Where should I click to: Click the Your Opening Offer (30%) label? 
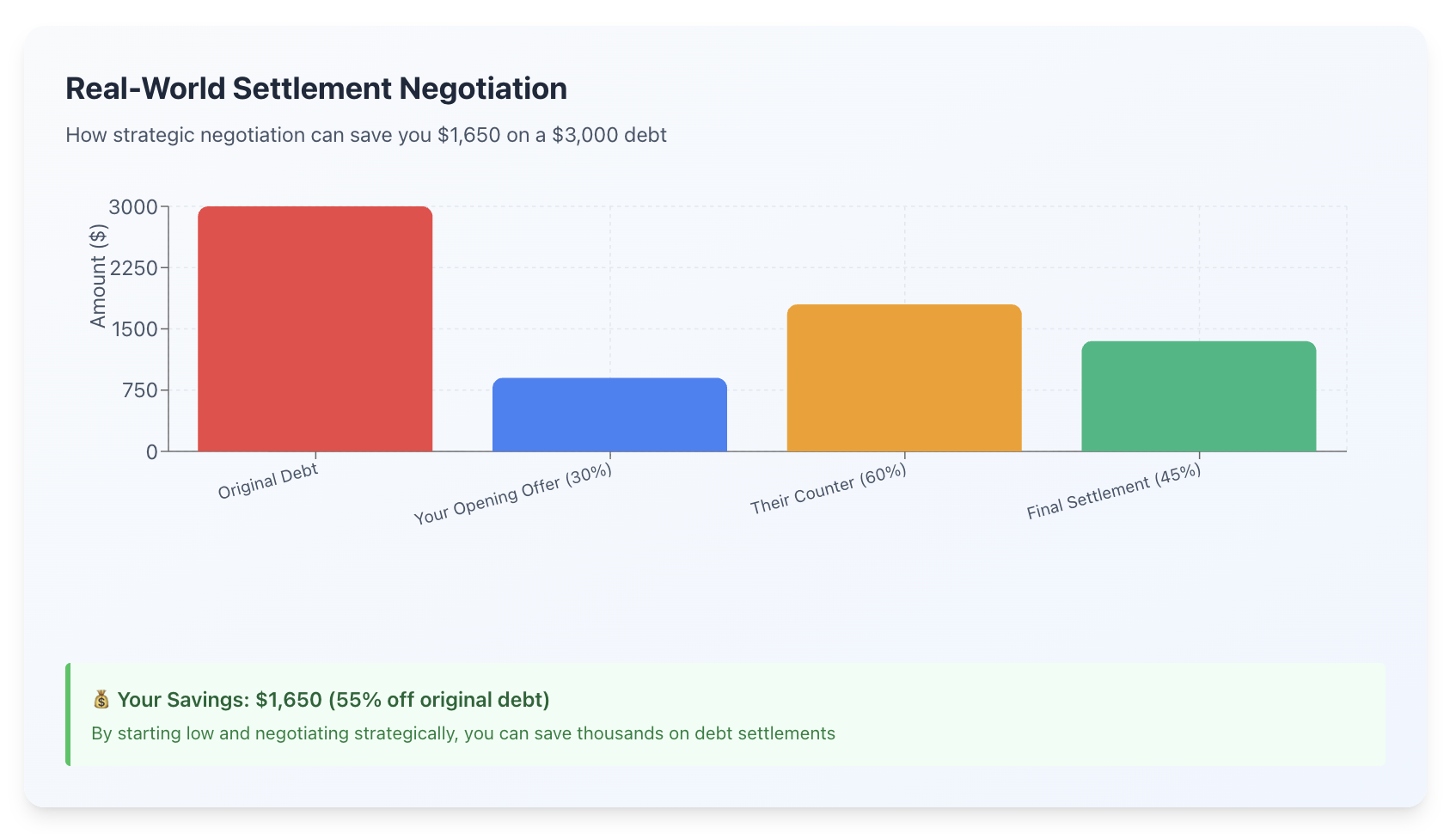pos(513,494)
